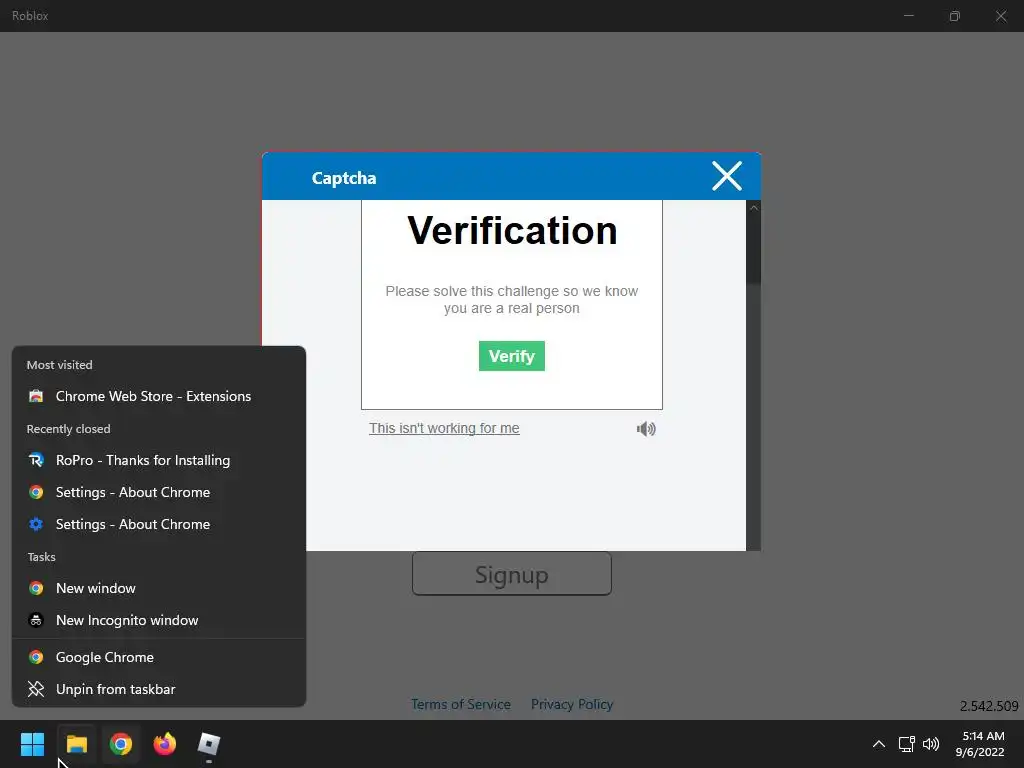Open the clock and date panel

tap(980, 744)
